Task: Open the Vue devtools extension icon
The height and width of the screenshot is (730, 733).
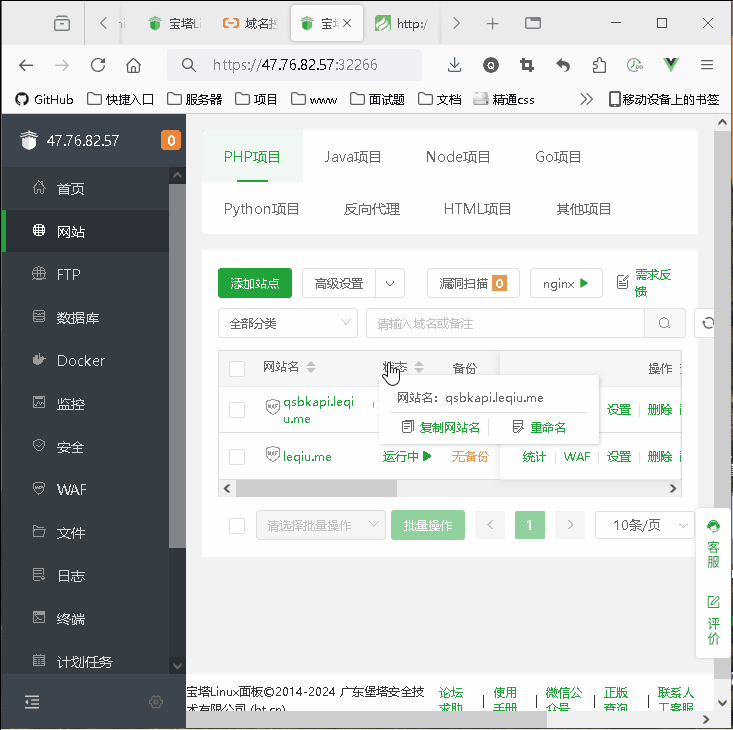Action: (x=671, y=64)
